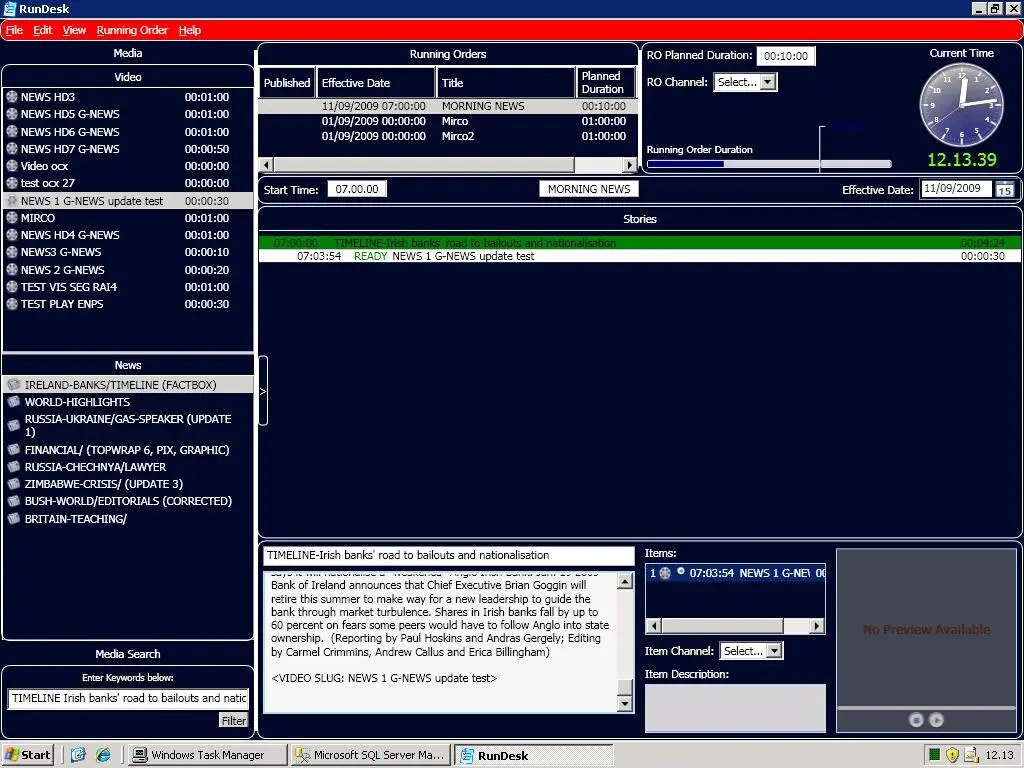The height and width of the screenshot is (768, 1024).
Task: Click the Internet Explorer quick launch icon
Action: [x=102, y=755]
